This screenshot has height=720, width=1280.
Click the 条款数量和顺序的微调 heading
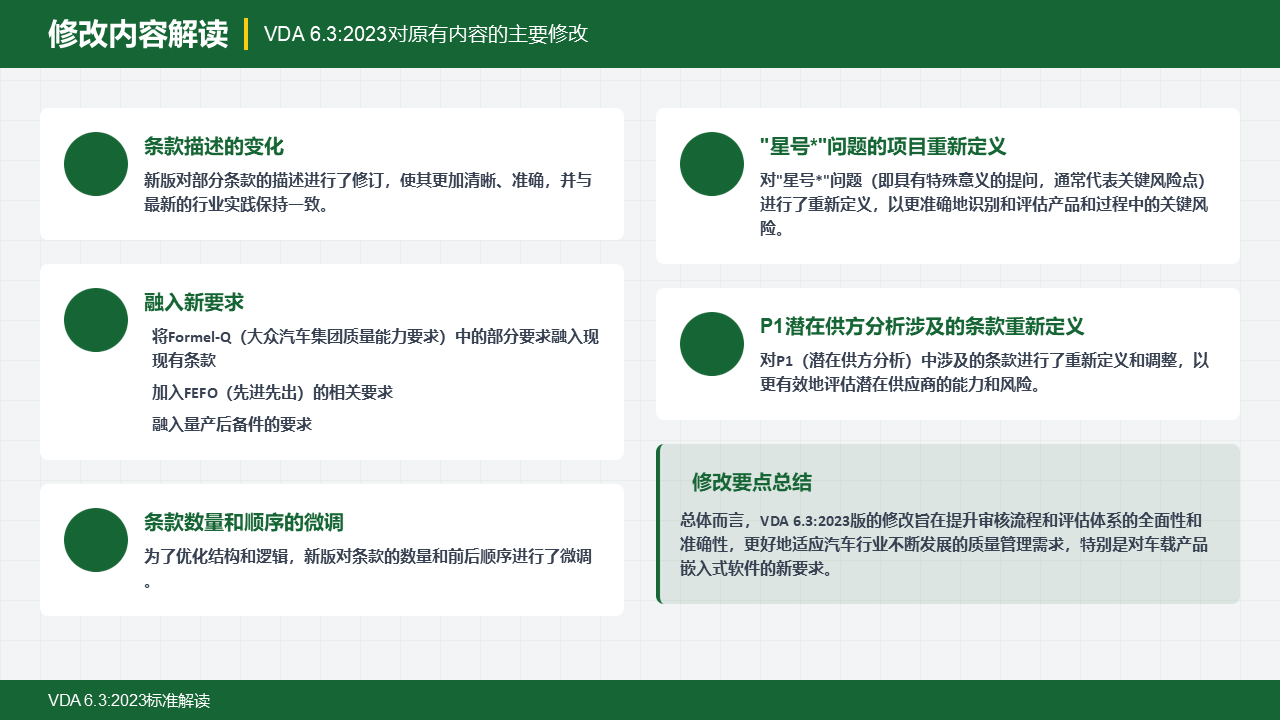coord(244,523)
